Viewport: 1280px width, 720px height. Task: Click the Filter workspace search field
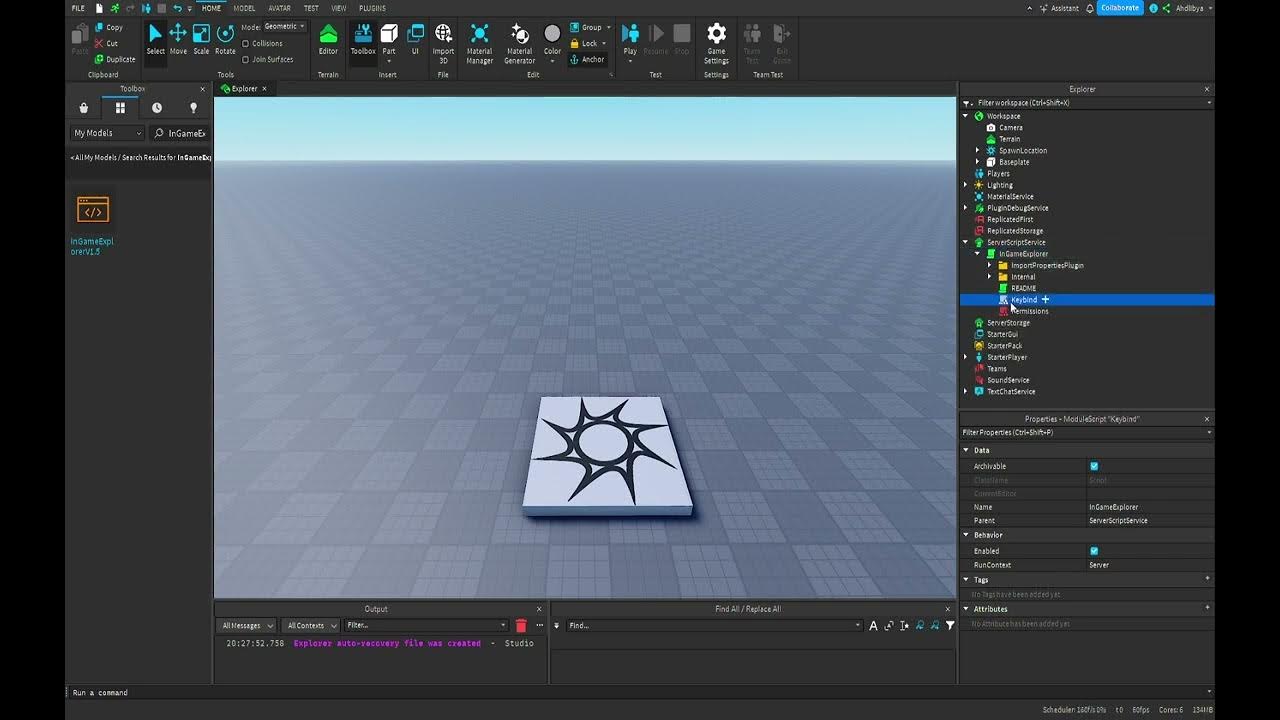click(1085, 102)
